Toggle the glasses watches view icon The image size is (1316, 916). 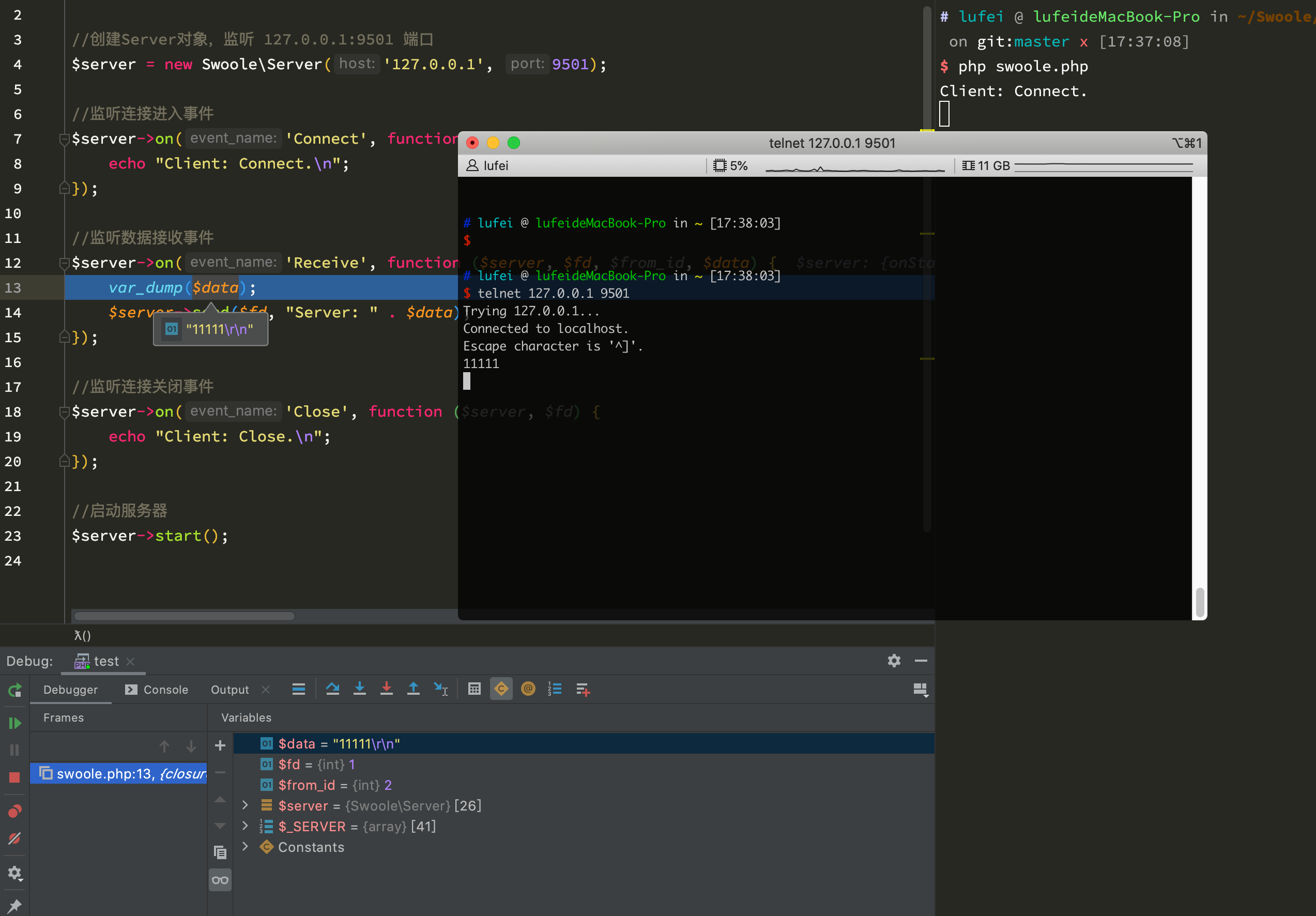[x=220, y=880]
